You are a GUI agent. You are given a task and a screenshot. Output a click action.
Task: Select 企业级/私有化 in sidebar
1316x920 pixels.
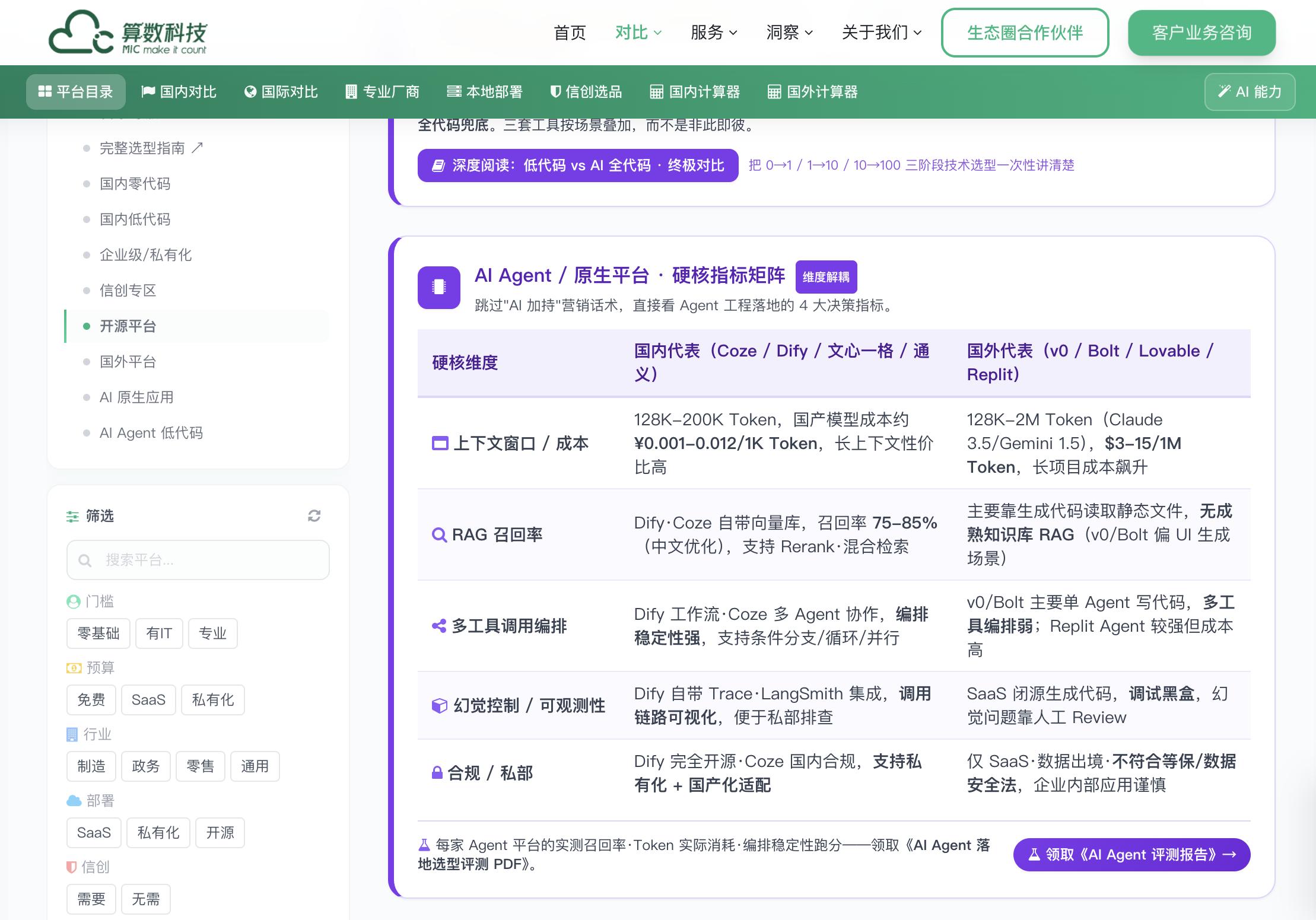coord(146,255)
